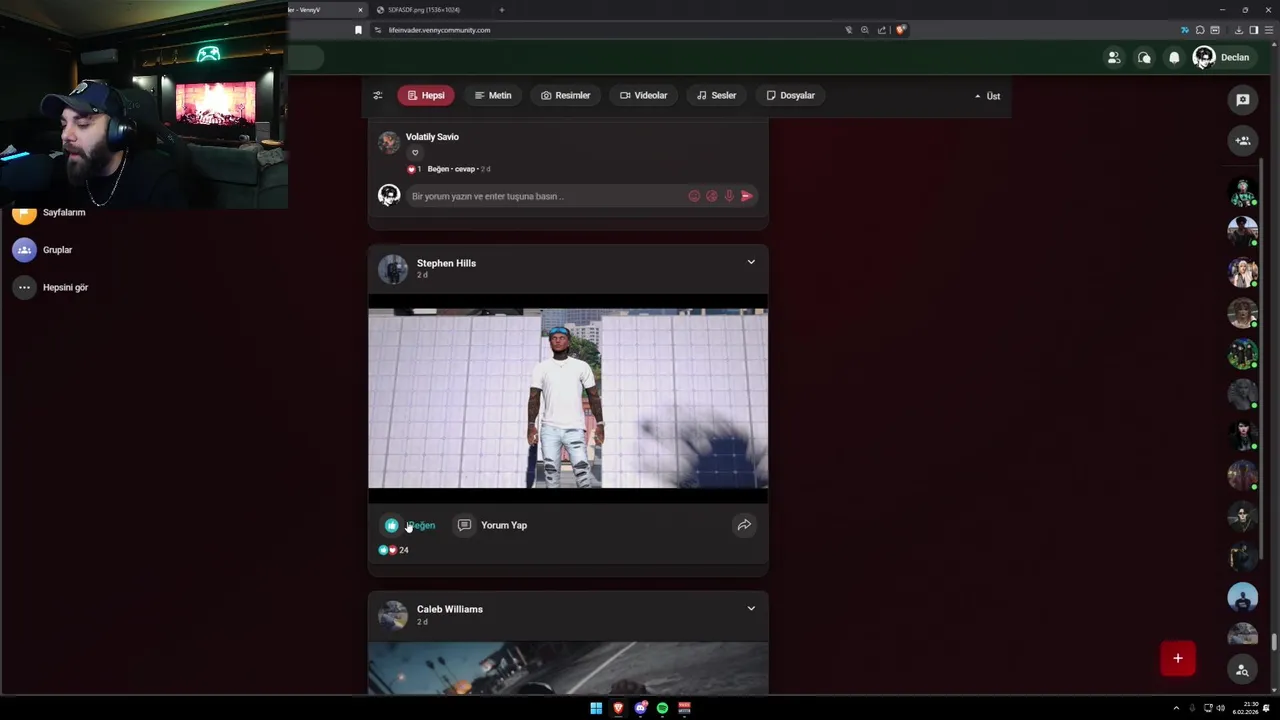
Task: Click Caleb Williams avatar
Action: pos(393,614)
